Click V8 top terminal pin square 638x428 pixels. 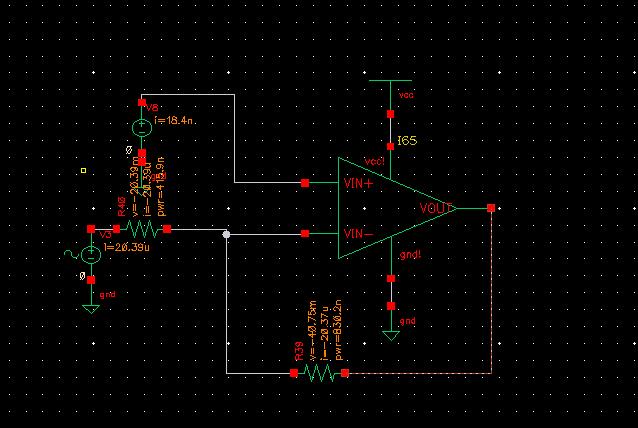pos(142,102)
